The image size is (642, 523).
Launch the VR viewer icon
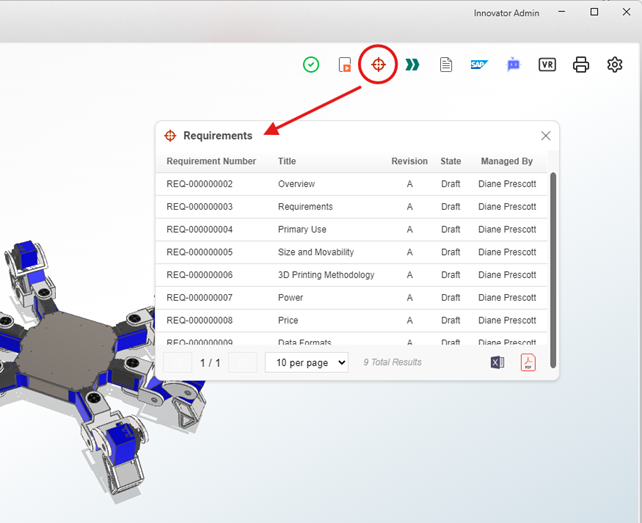coord(547,65)
